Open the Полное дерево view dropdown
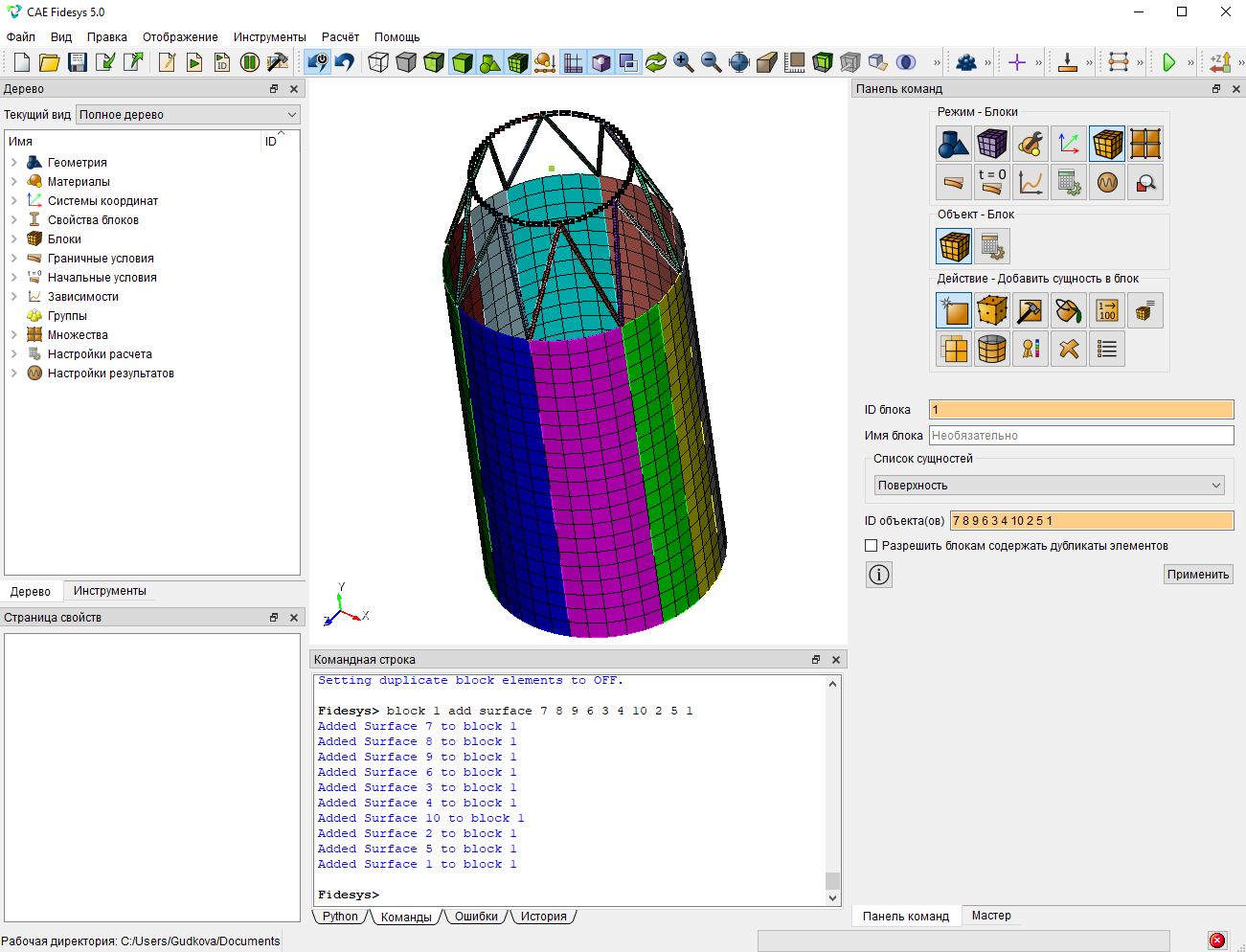Image resolution: width=1246 pixels, height=952 pixels. click(188, 115)
